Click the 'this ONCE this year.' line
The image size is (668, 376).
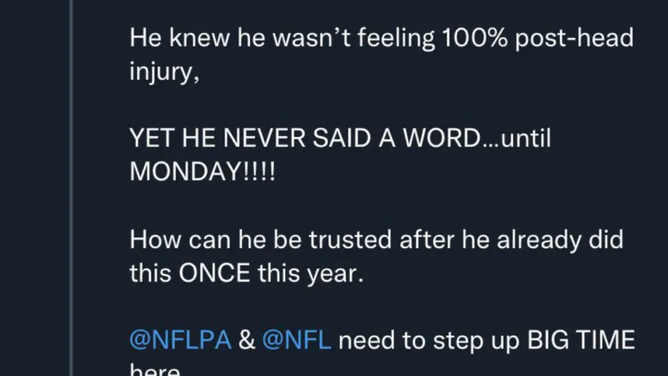pyautogui.click(x=246, y=273)
